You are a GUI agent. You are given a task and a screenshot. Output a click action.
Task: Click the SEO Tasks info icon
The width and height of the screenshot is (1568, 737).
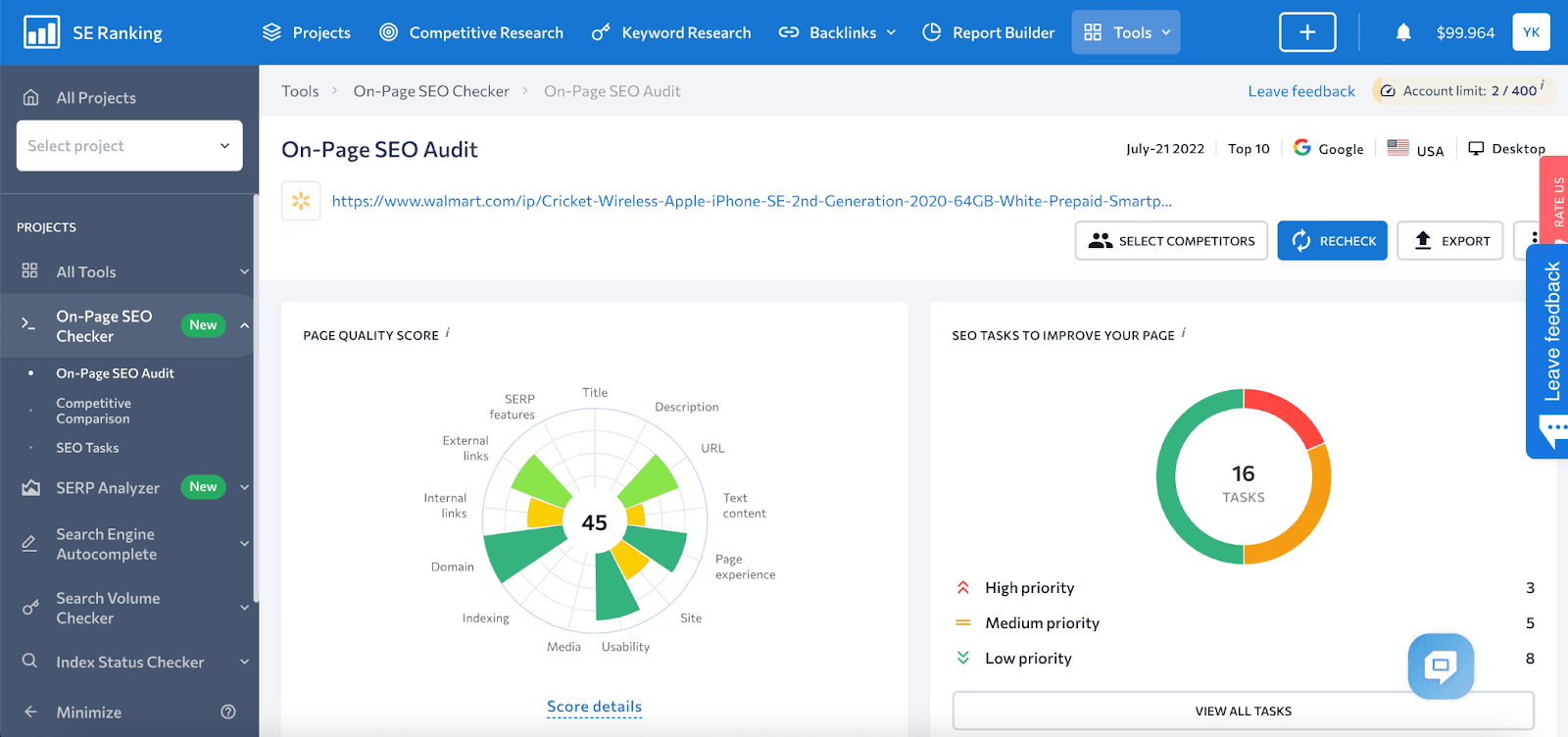coord(1184,332)
